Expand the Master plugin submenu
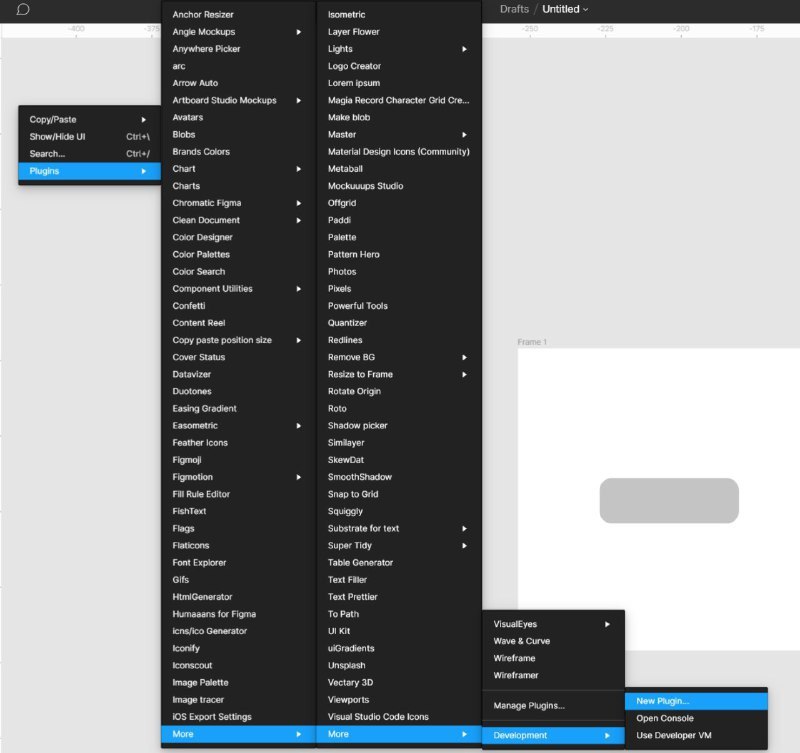This screenshot has width=800, height=753. pos(399,135)
